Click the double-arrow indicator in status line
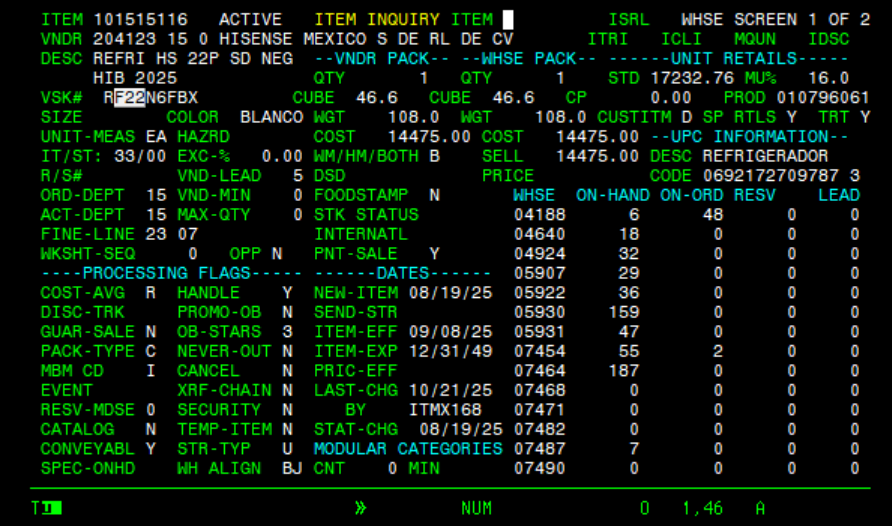892x526 pixels. [361, 508]
